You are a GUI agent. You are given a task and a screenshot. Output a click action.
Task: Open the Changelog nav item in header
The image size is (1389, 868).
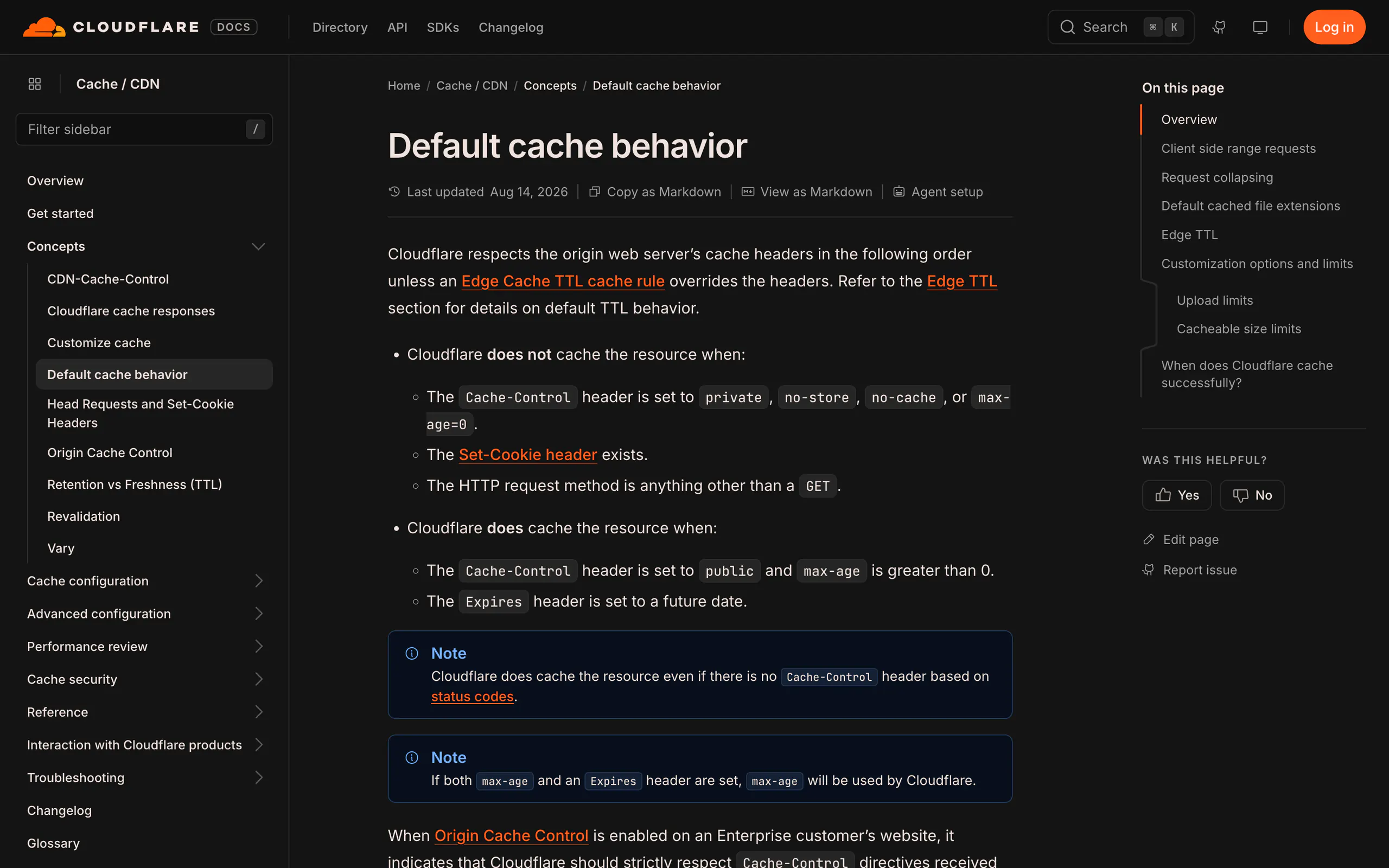pyautogui.click(x=511, y=27)
